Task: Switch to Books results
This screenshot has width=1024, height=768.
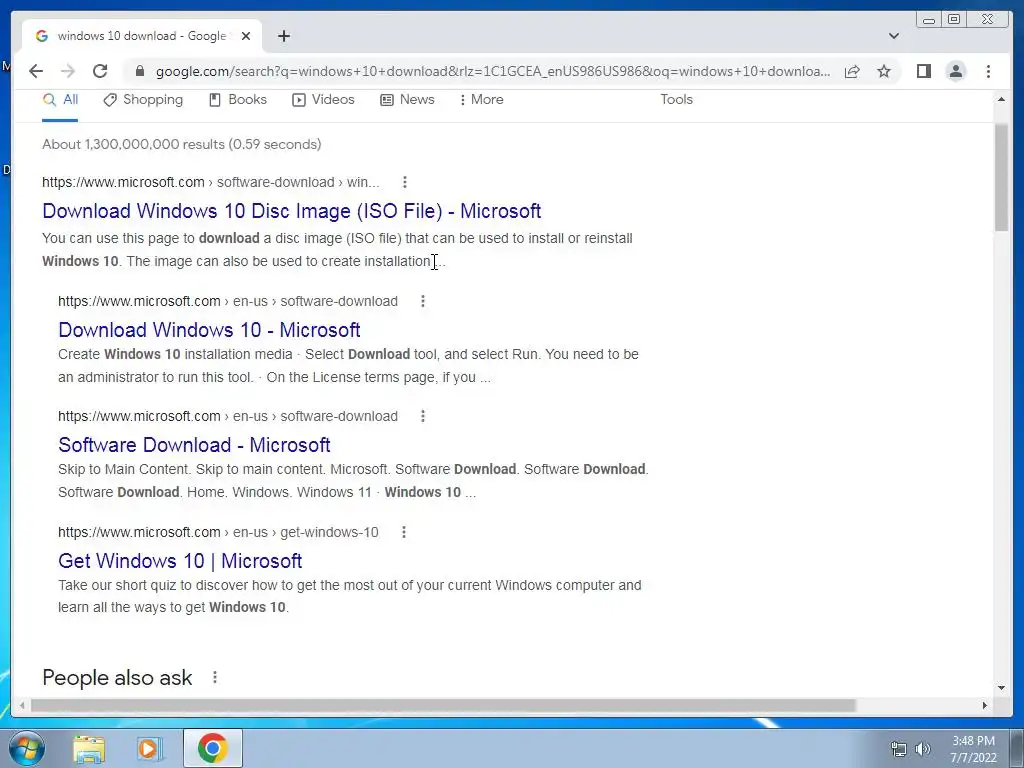Action: (238, 100)
